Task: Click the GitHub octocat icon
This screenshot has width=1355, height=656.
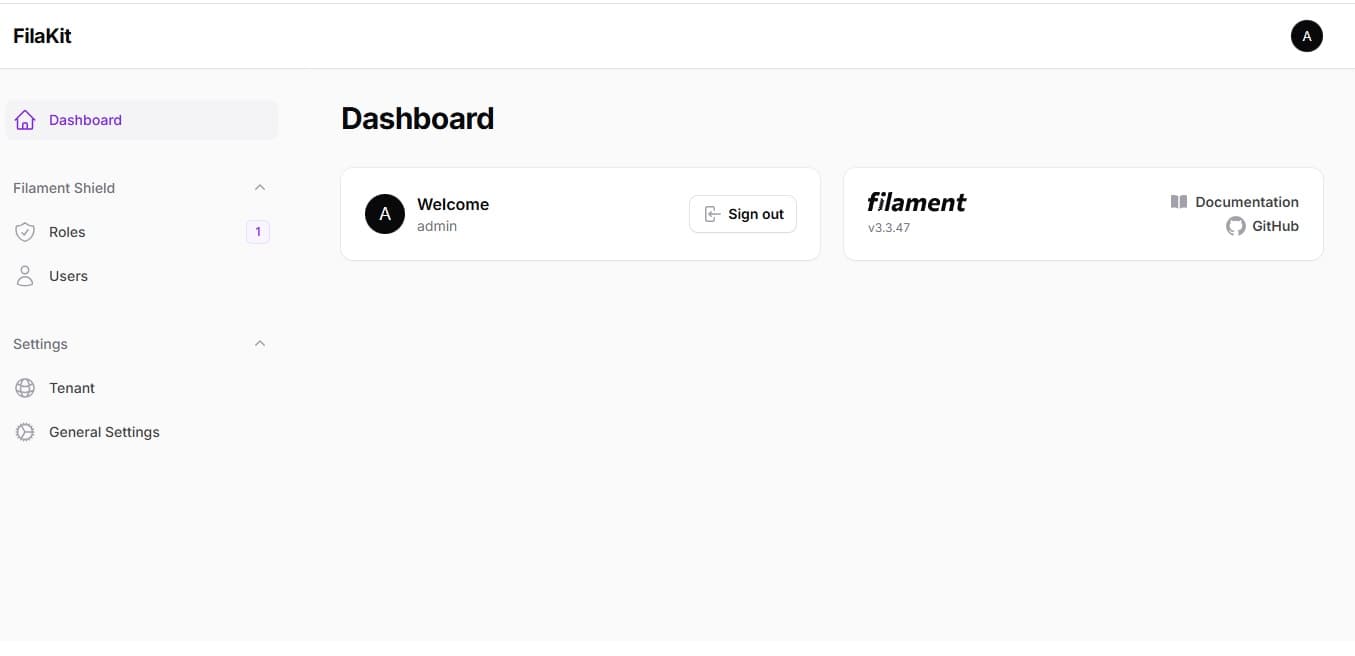Action: (1235, 226)
